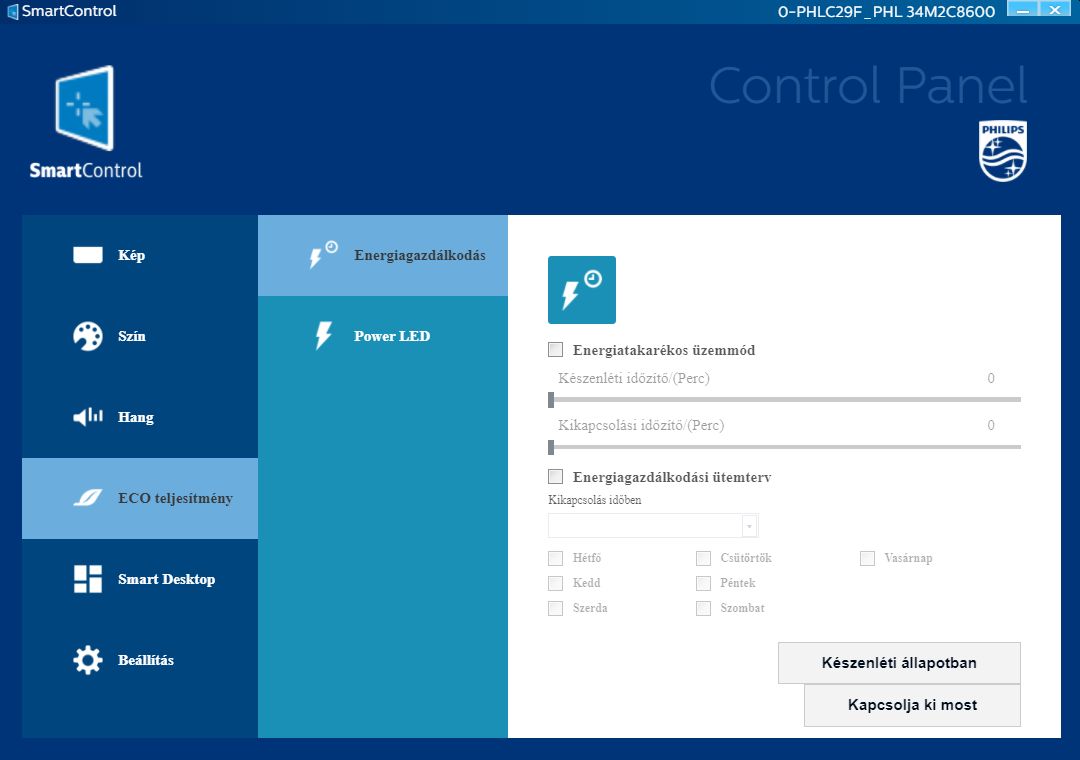Viewport: 1080px width, 760px height.
Task: Open the Kikapcsolás időben dropdown arrow
Action: click(749, 526)
